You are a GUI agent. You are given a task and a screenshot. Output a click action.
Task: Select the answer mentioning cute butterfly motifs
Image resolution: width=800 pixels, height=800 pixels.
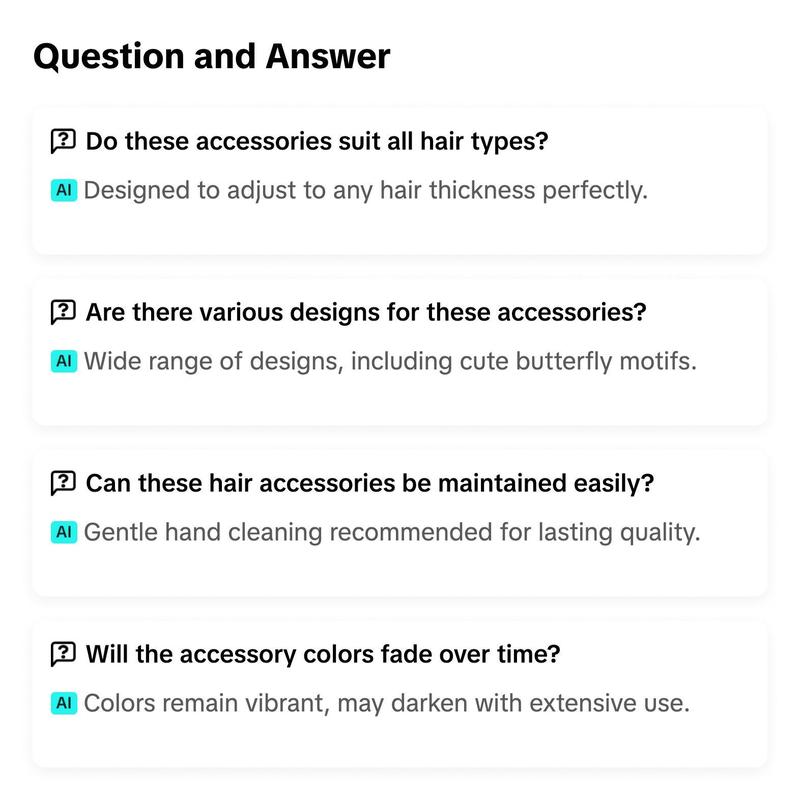coord(390,362)
